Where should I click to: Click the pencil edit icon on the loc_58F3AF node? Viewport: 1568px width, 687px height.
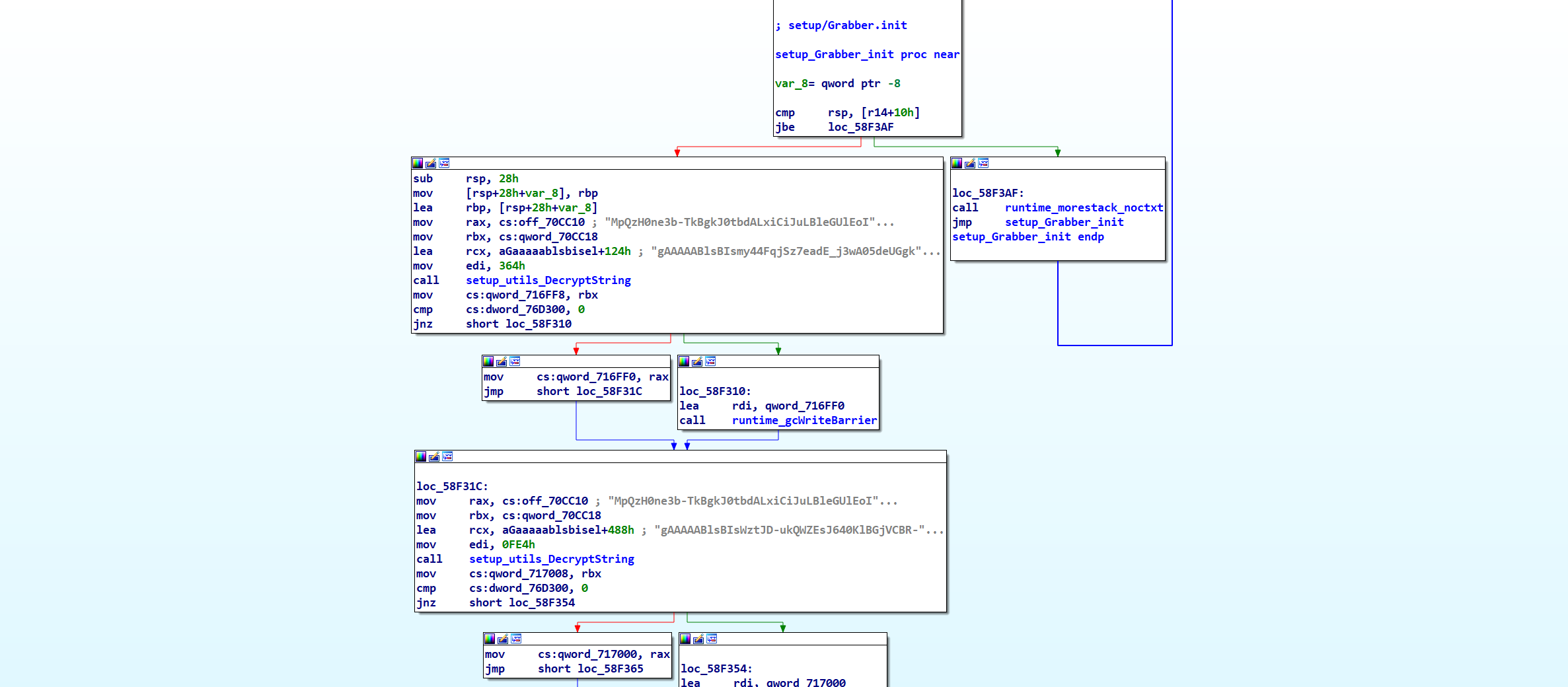970,163
